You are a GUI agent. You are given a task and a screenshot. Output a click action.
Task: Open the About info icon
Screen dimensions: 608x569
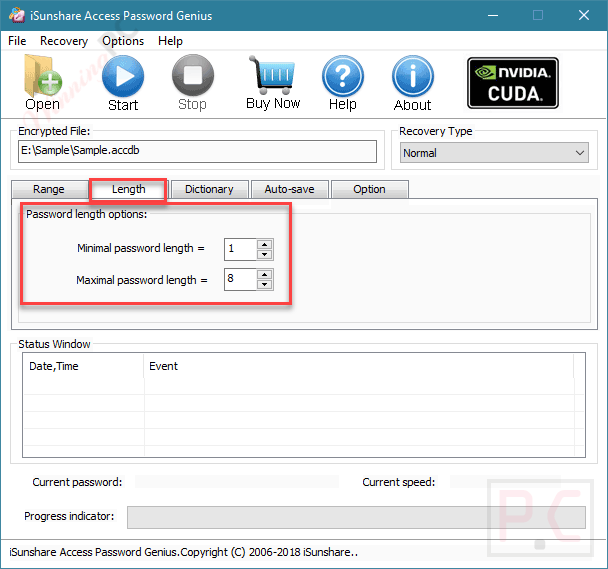413,76
